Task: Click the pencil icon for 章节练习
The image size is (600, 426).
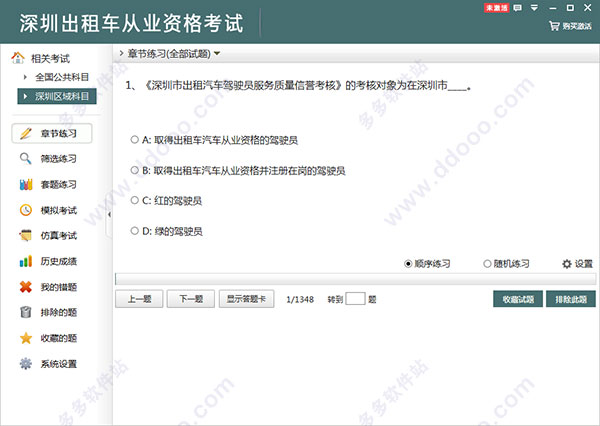Action: click(26, 133)
